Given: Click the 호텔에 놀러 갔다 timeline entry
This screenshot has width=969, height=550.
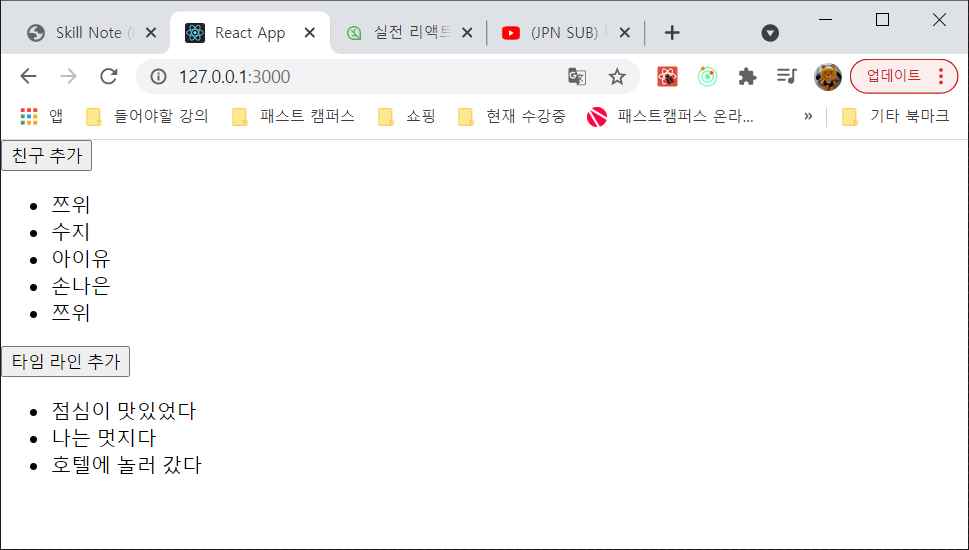Looking at the screenshot, I should point(127,465).
